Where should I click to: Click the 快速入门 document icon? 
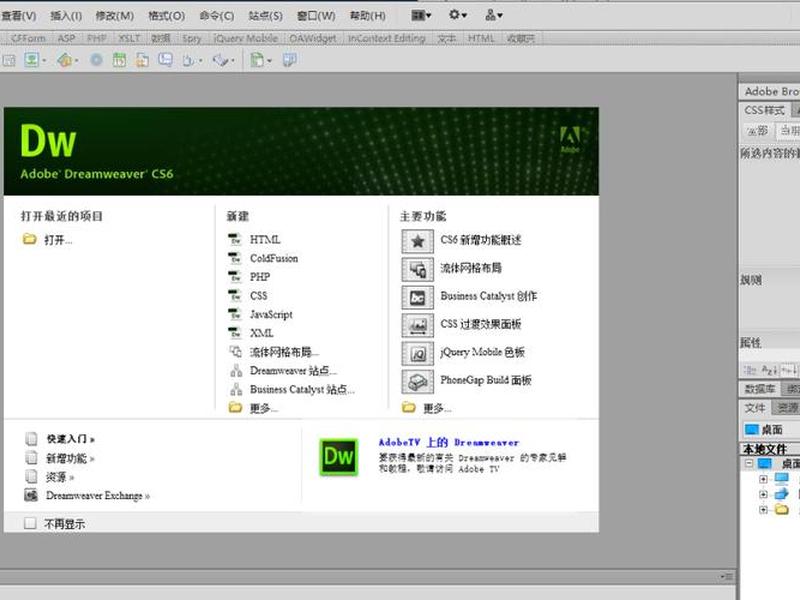pos(31,439)
